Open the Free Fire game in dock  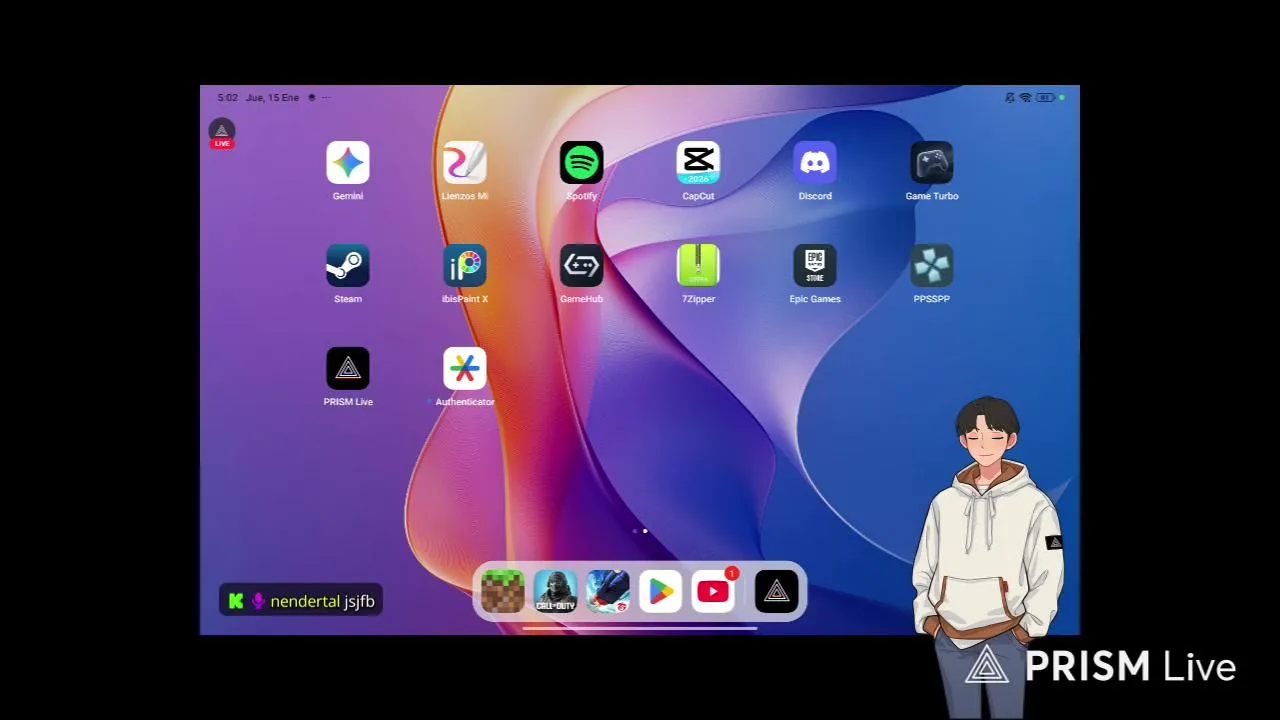[608, 591]
